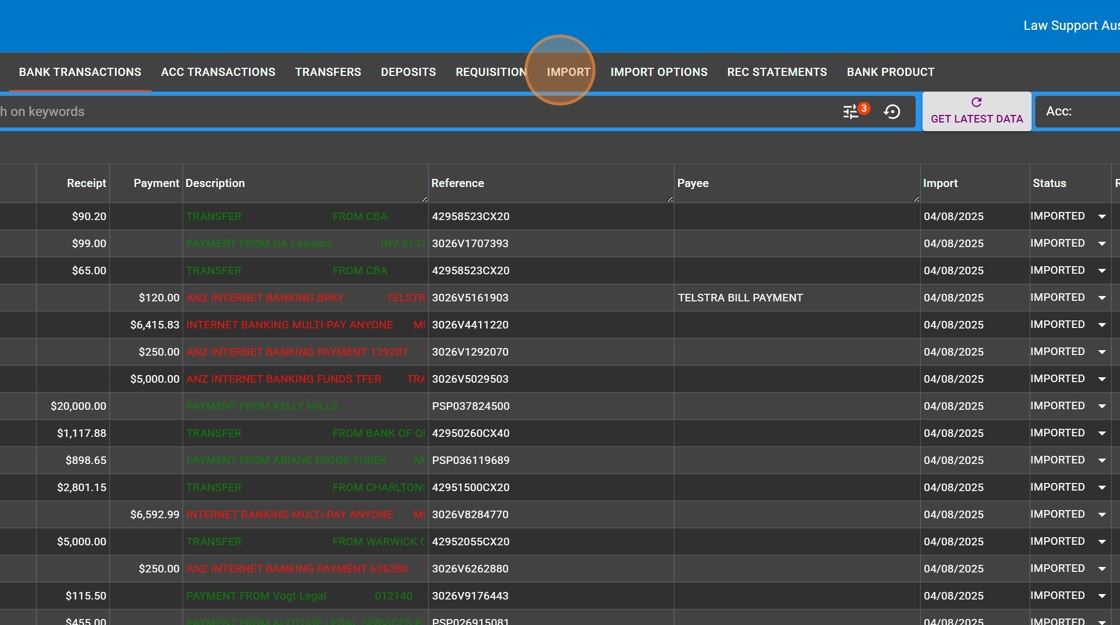
Task: Open status dropdown for PSP036119689 row
Action: point(1102,461)
